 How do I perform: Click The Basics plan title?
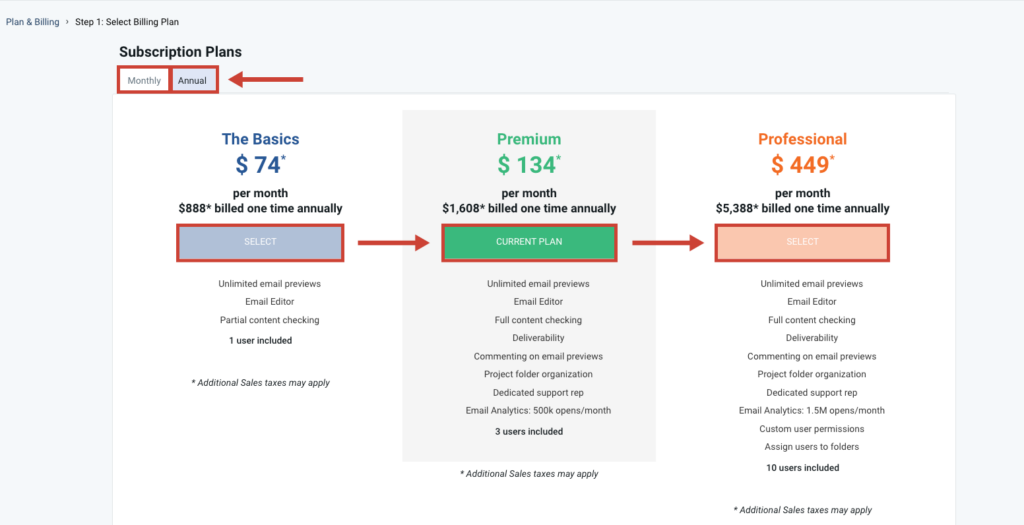[x=261, y=139]
